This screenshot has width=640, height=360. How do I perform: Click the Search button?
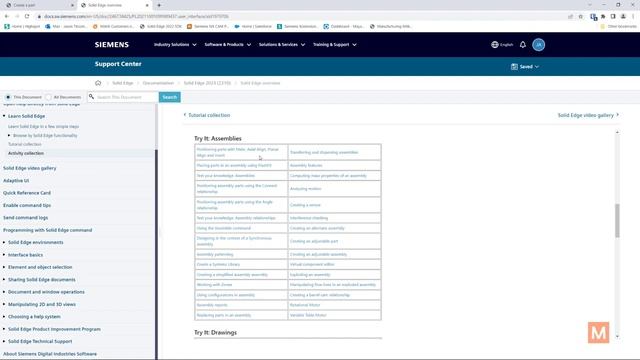coord(169,97)
